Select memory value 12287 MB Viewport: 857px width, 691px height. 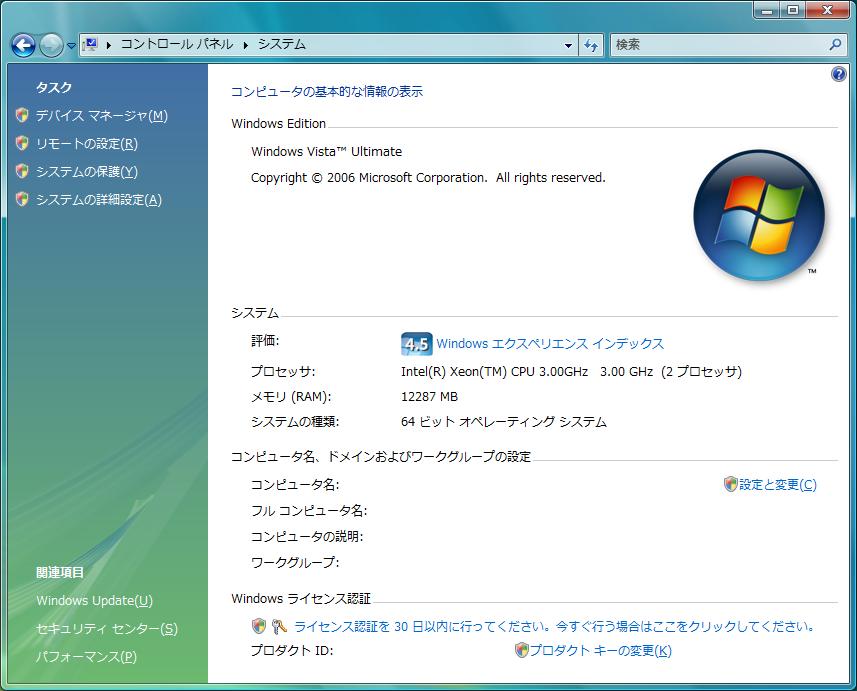430,397
